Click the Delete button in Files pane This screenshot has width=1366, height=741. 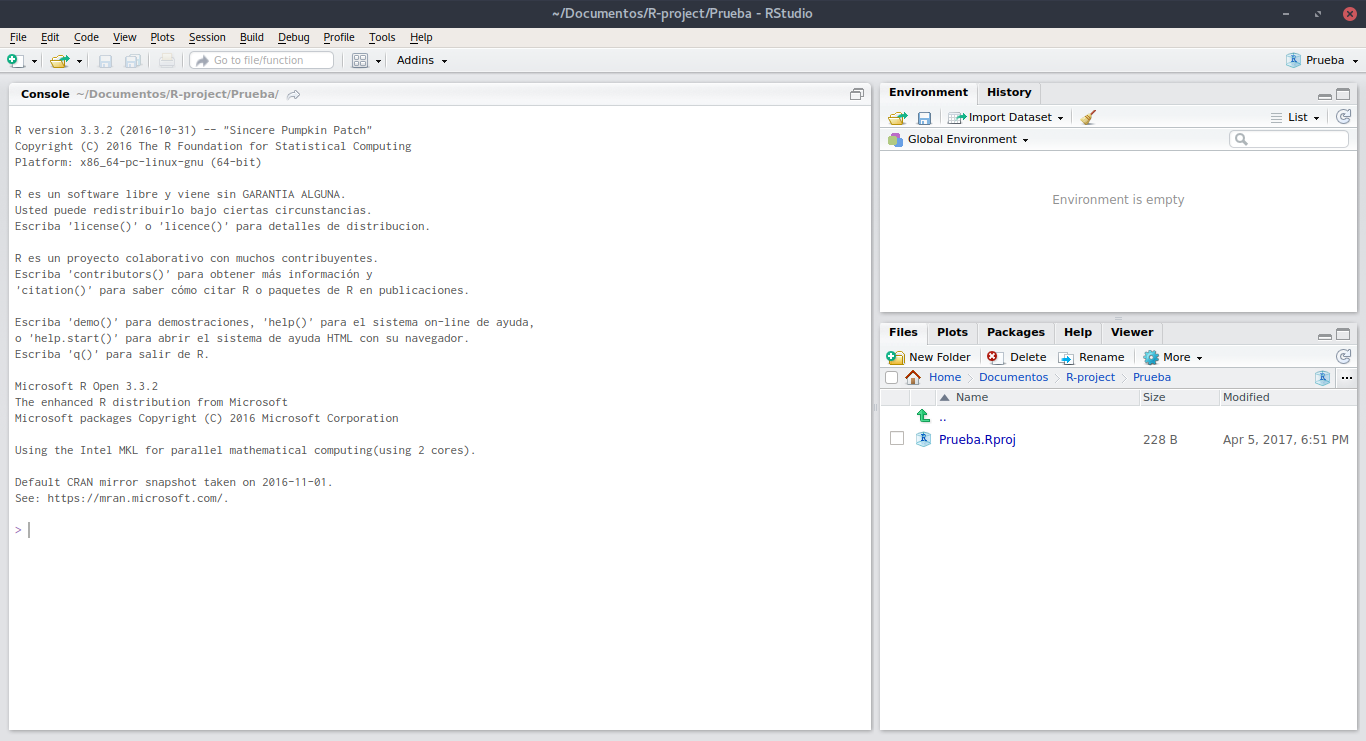tap(1016, 357)
